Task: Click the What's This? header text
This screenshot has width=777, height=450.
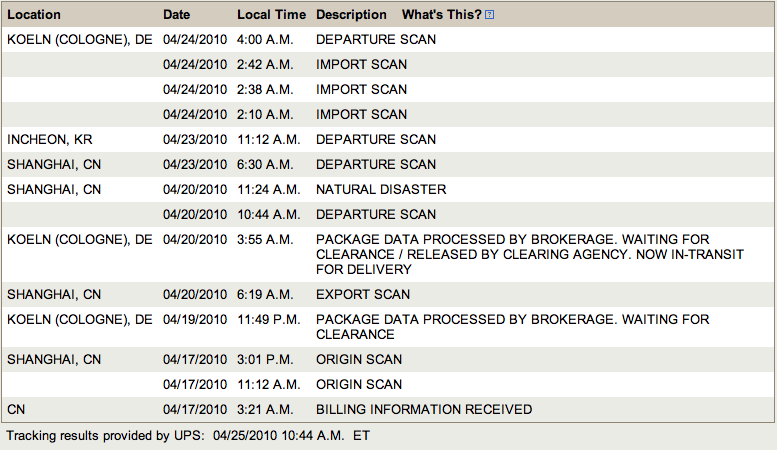Action: (442, 15)
